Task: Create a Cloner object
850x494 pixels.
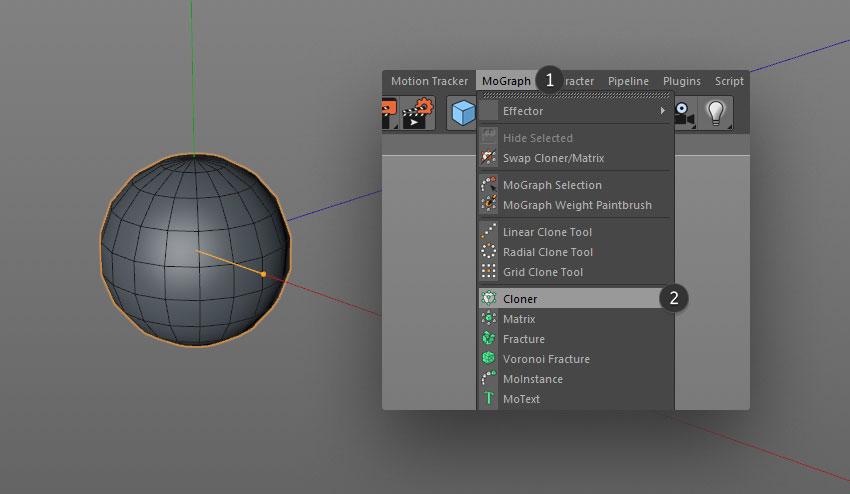Action: click(x=575, y=298)
